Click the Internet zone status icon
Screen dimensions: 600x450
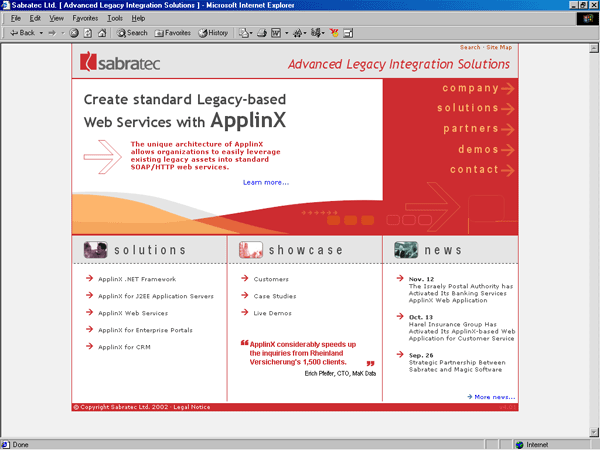coord(519,445)
